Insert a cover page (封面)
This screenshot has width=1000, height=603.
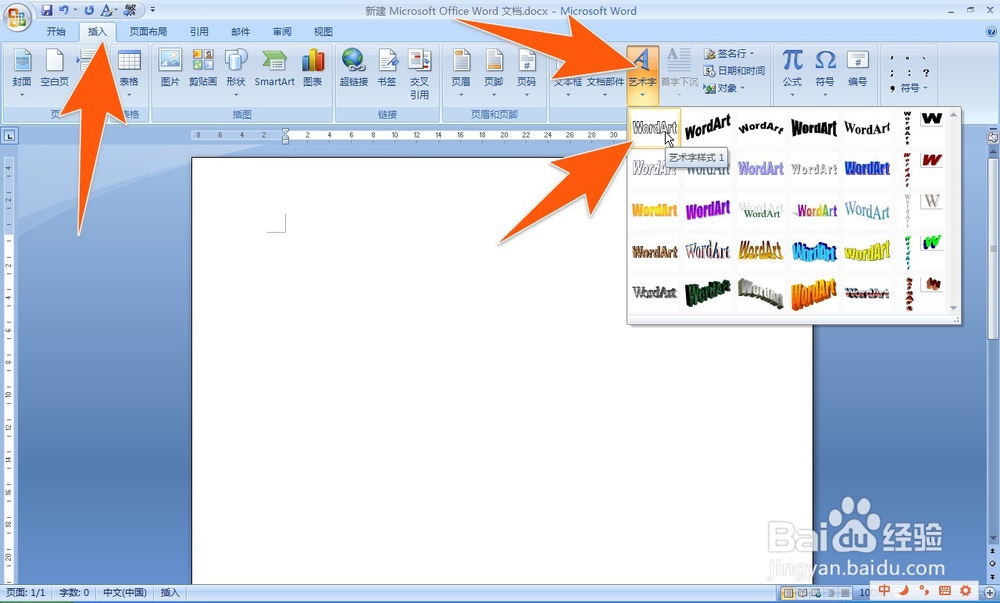pyautogui.click(x=22, y=72)
